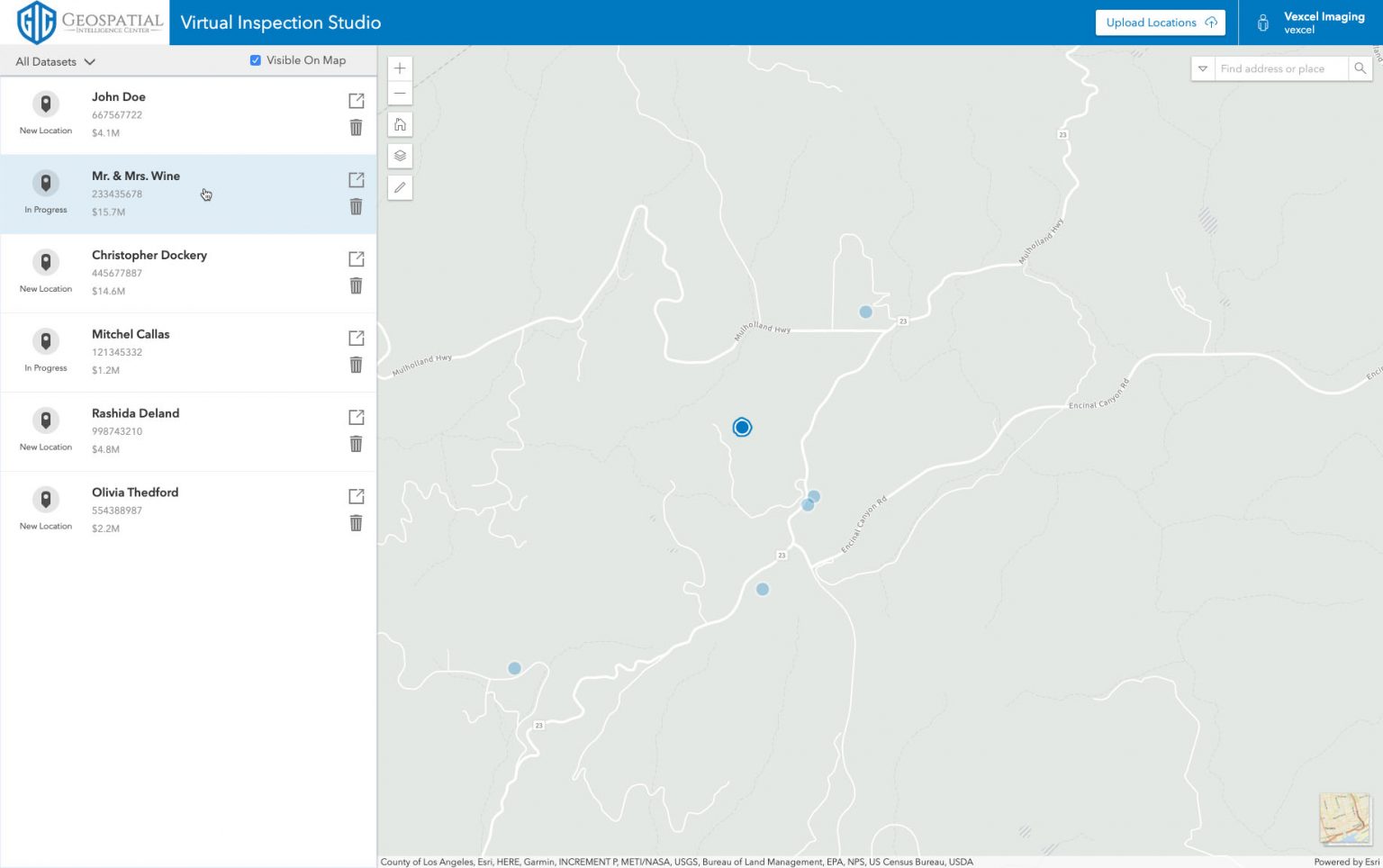Open Olivia Thedford location externally

coord(357,497)
